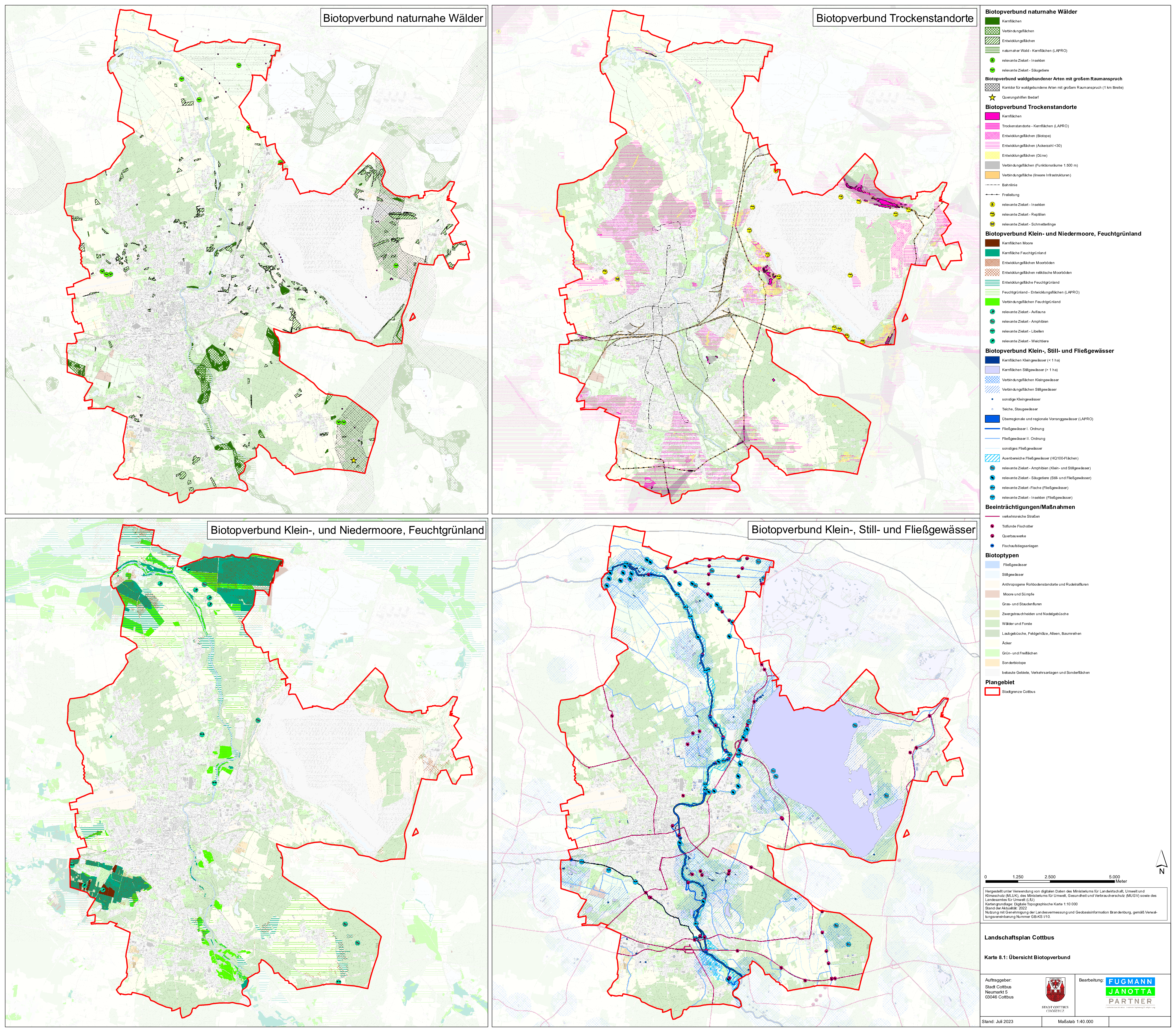Click the magenta Kernflächen Trockenstandorte swatch

click(x=993, y=116)
